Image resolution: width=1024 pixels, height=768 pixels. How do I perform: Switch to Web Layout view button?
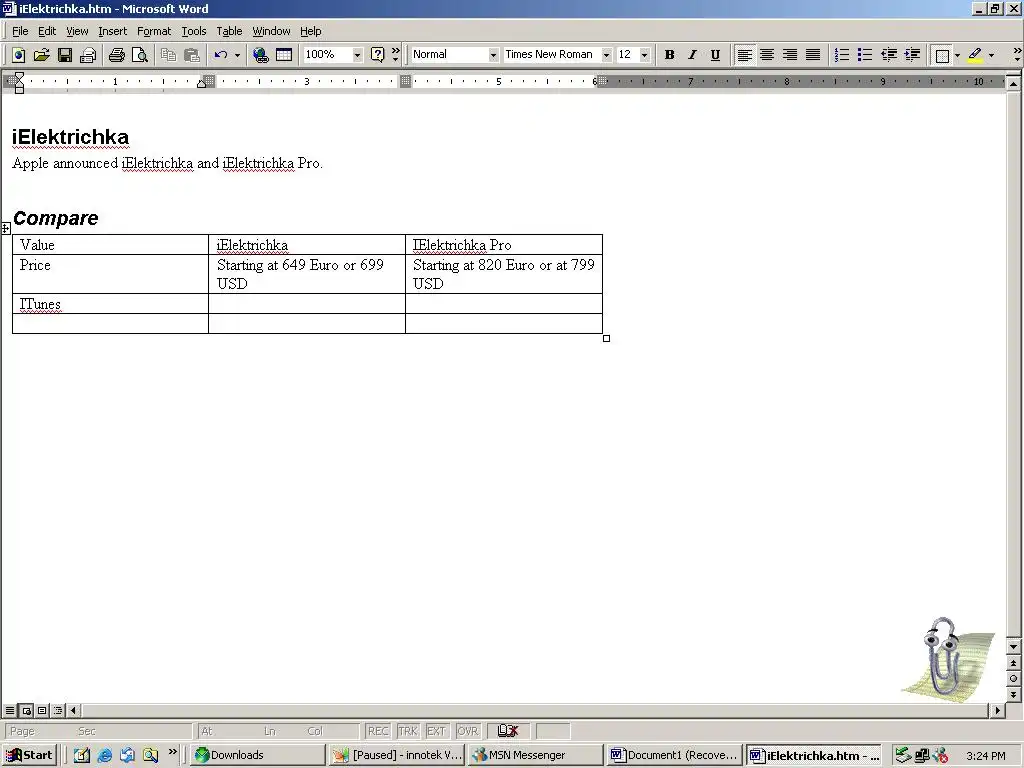coord(27,710)
